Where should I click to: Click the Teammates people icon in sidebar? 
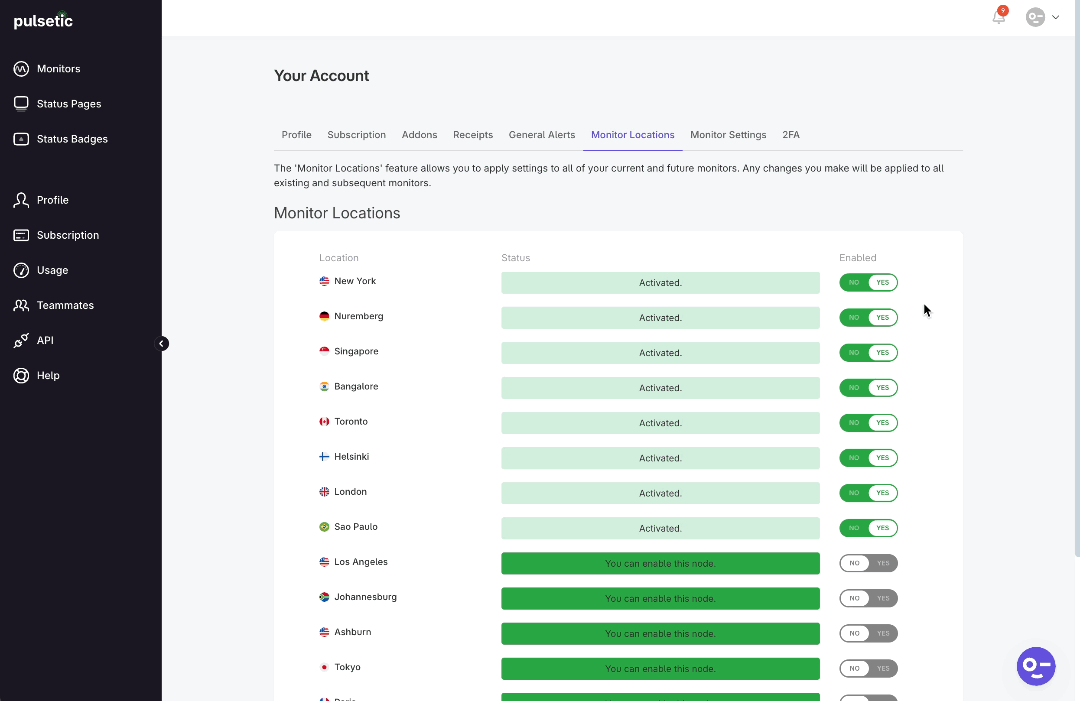[21, 306]
